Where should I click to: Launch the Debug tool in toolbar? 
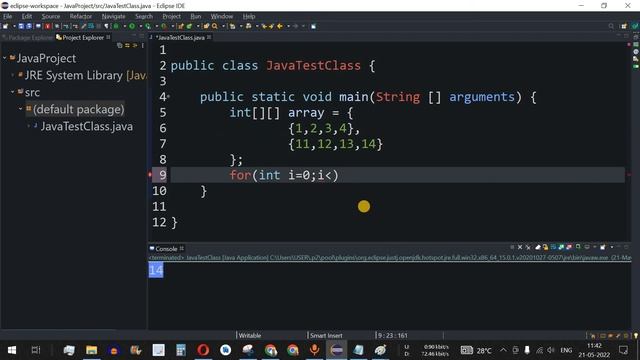[x=116, y=26]
